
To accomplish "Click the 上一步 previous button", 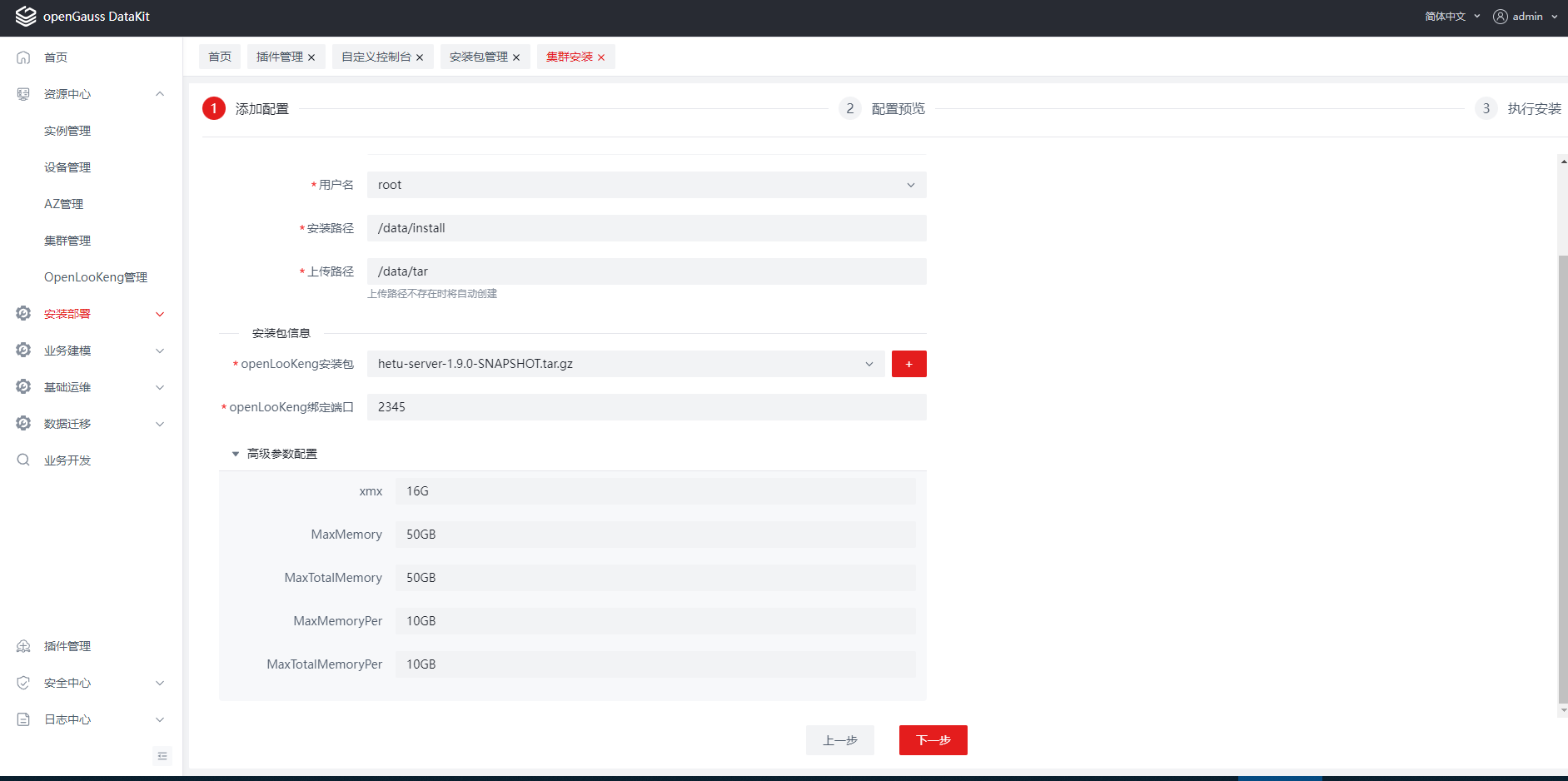I will point(839,740).
